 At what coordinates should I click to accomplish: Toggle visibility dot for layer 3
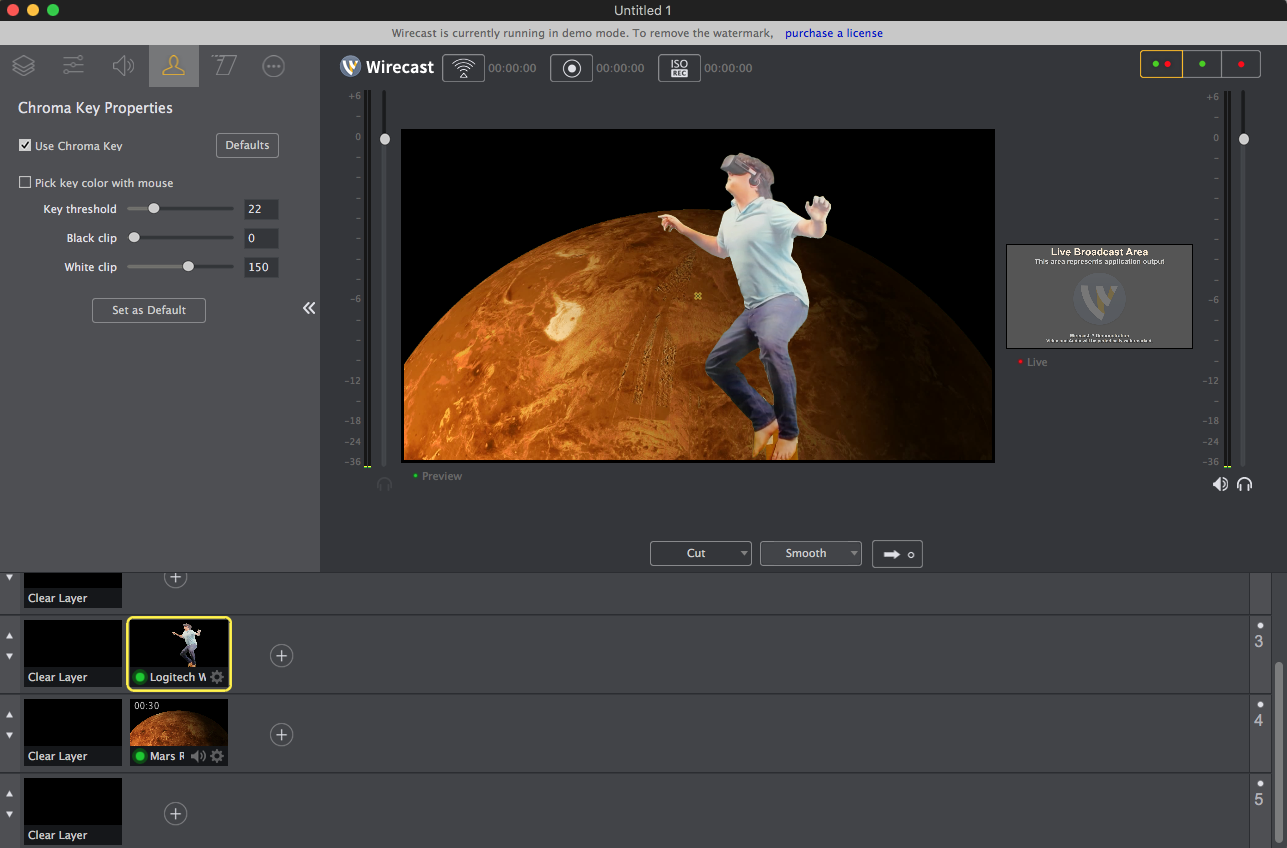(x=1260, y=625)
